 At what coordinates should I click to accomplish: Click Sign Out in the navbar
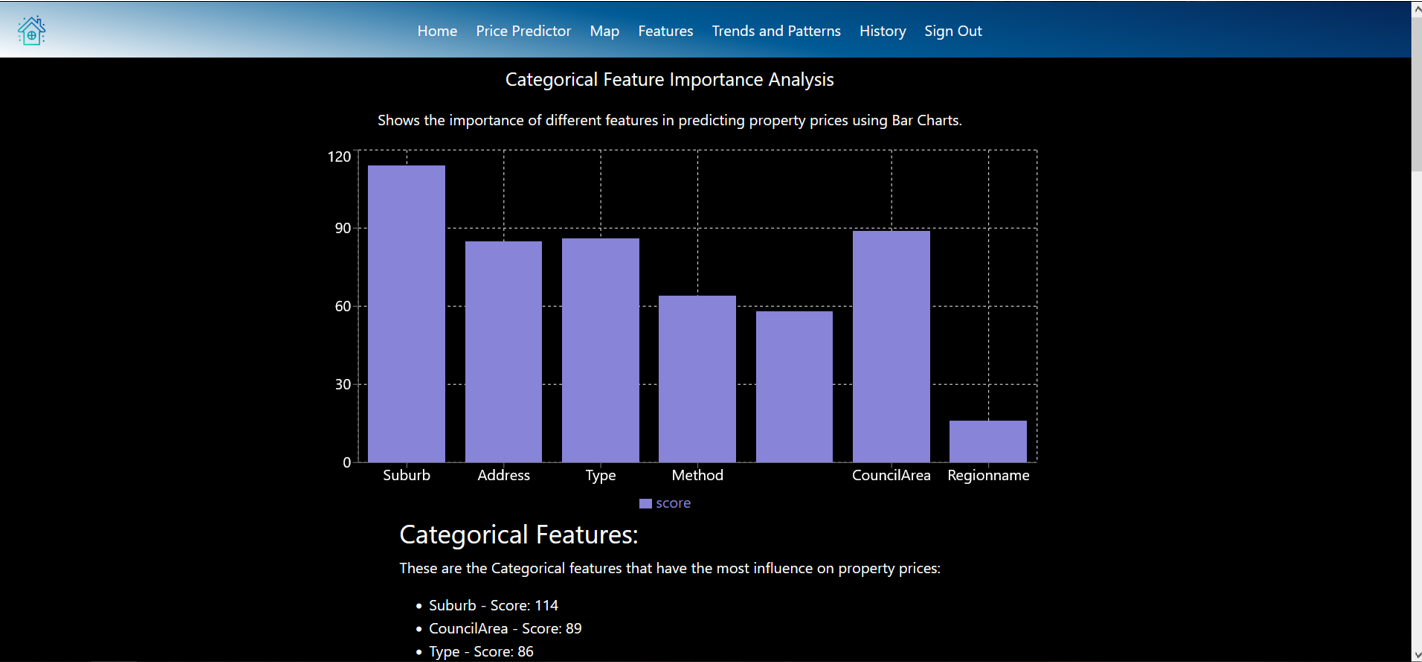tap(952, 31)
